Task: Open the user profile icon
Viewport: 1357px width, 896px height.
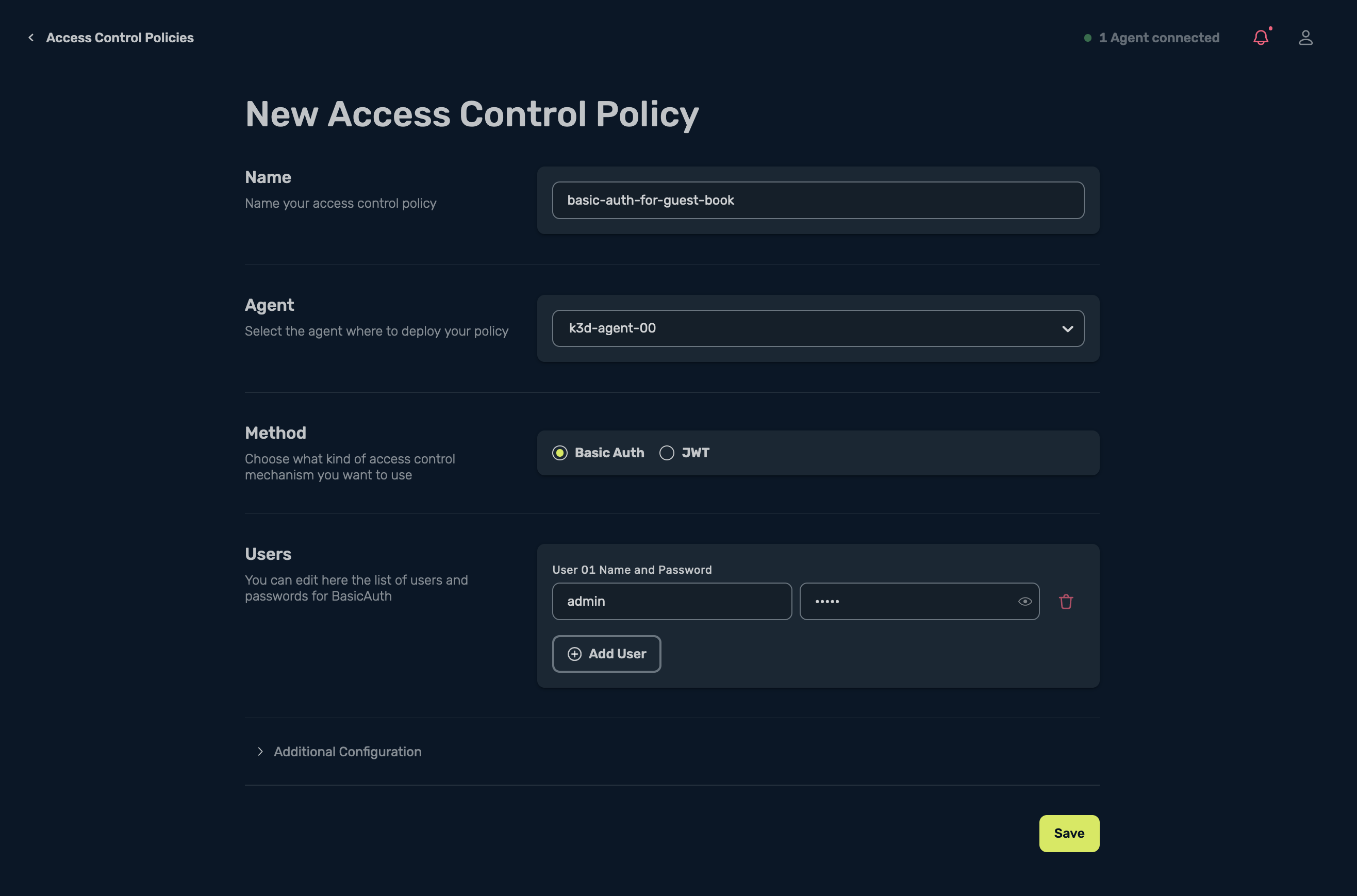Action: pyautogui.click(x=1305, y=38)
